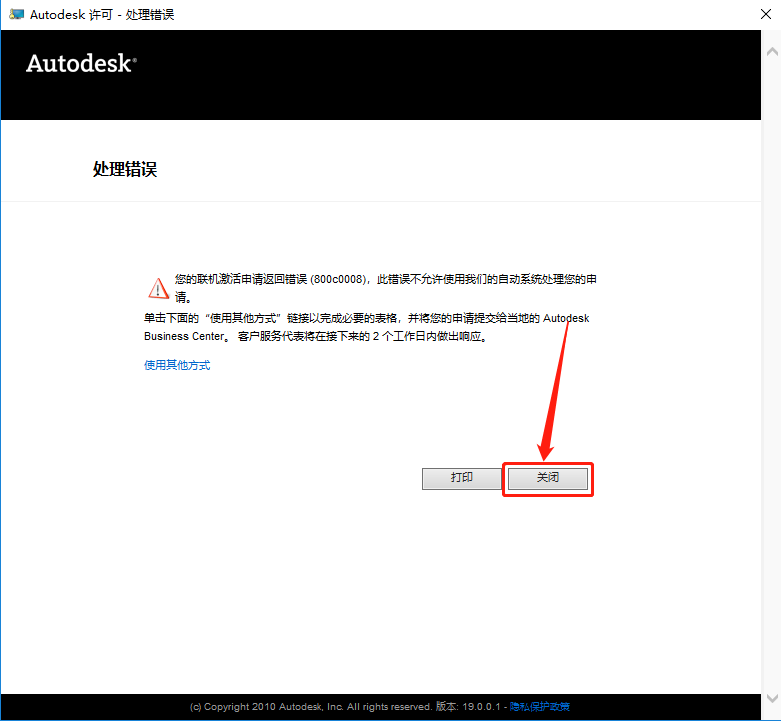Click the scrollbar up arrow
Screen dimensions: 781x721
click(772, 51)
